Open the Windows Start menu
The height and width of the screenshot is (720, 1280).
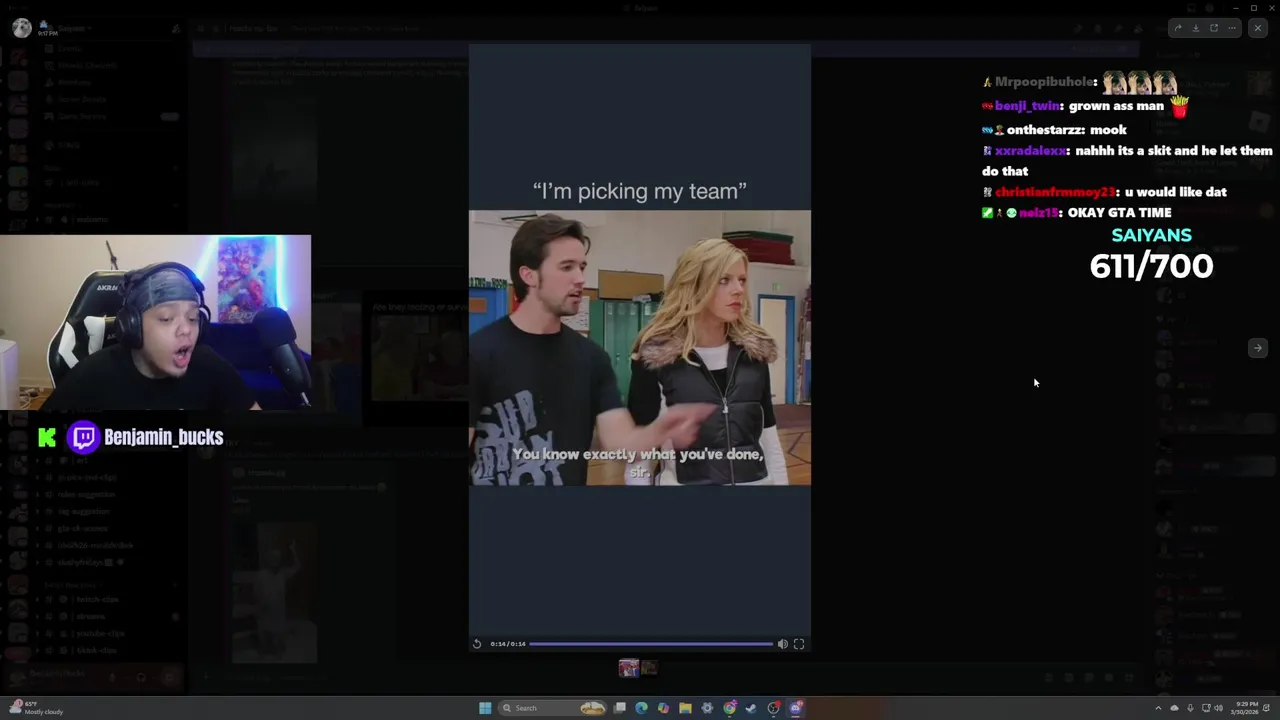[485, 708]
